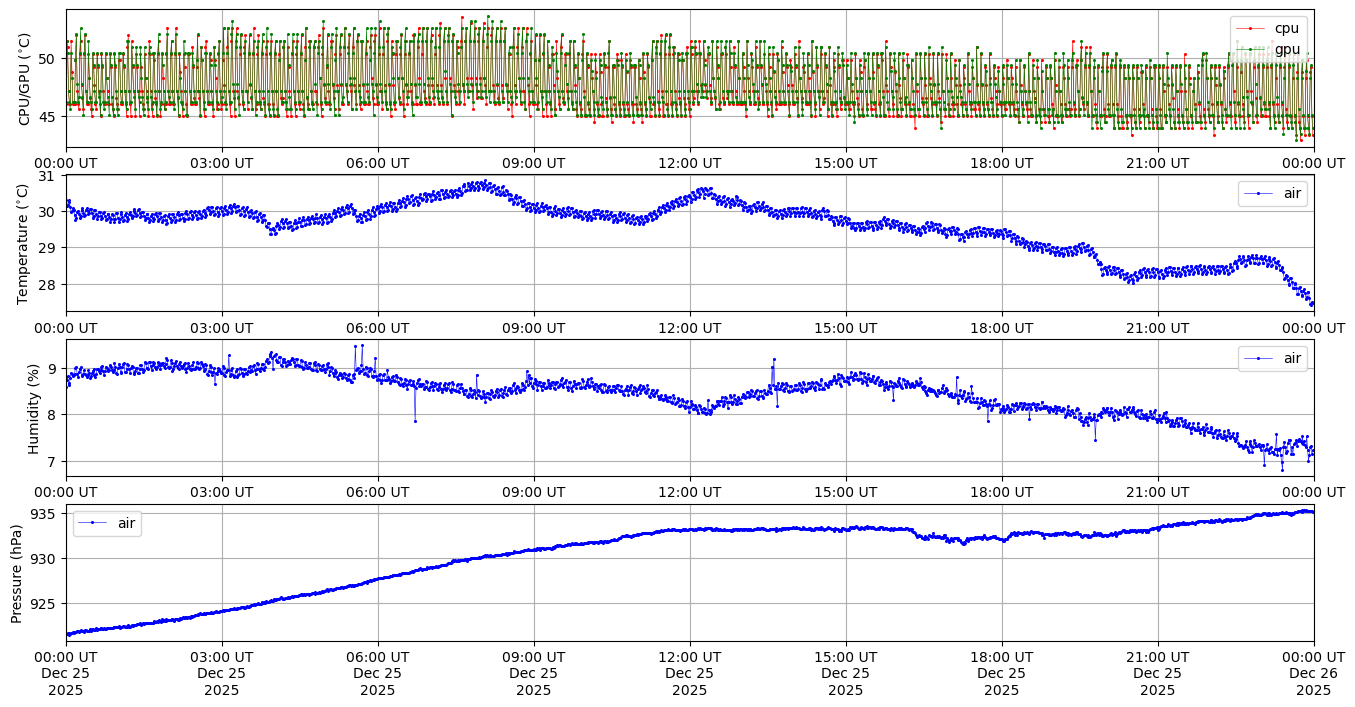Click the 12:00 UT Dec 25 date label
Screen dimensions: 1355x707
coord(690,673)
